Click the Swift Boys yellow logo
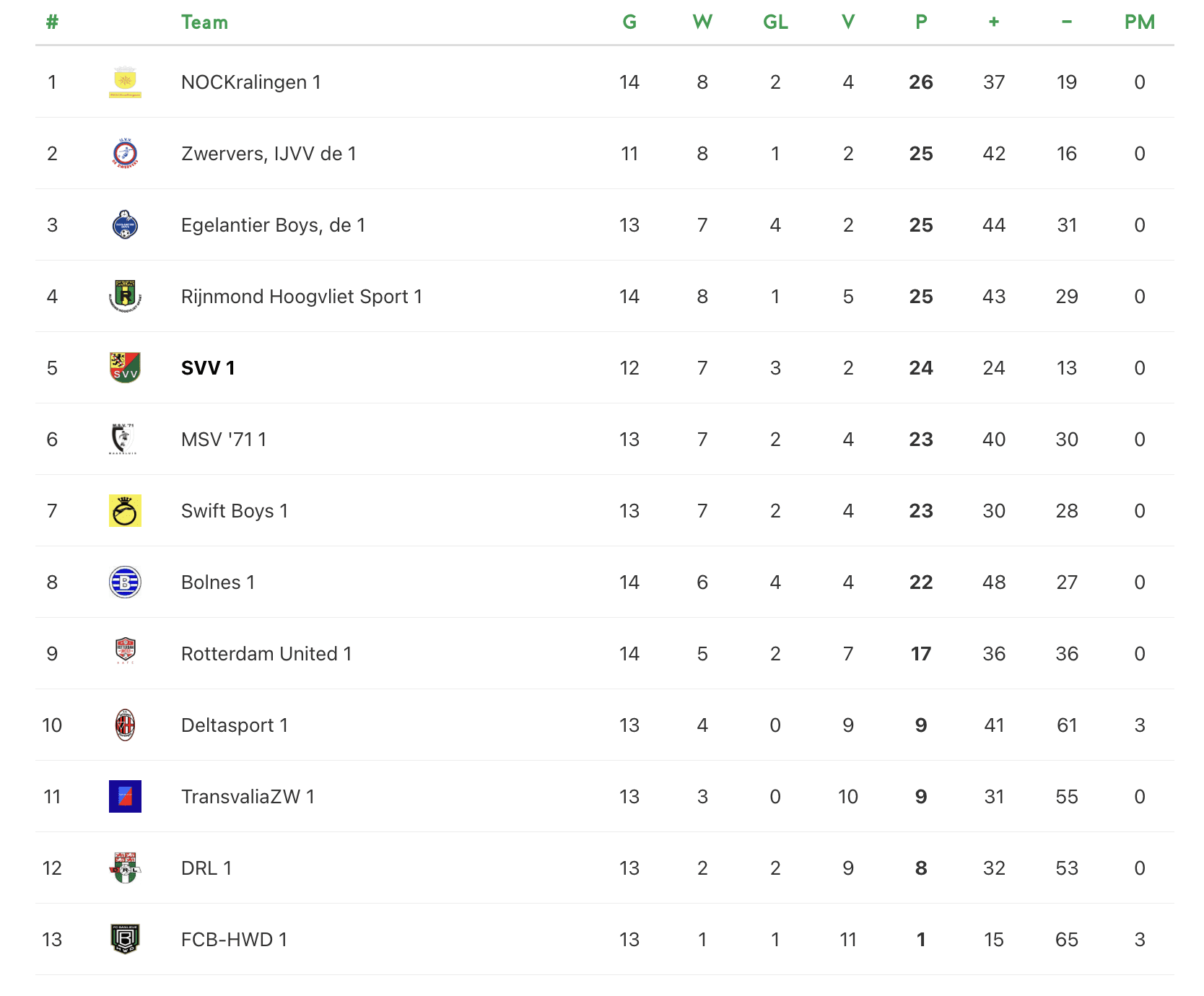 125,511
